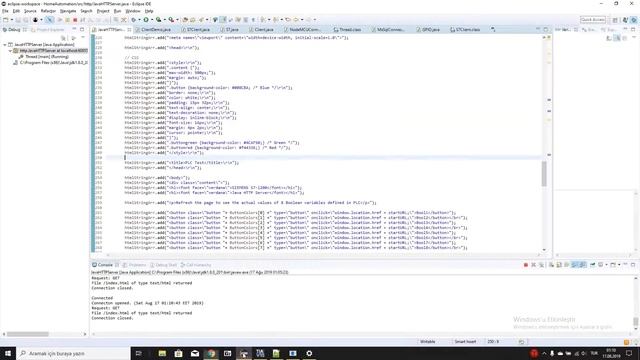Open Mail app from the taskbar
640x360 pixels.
[195, 353]
